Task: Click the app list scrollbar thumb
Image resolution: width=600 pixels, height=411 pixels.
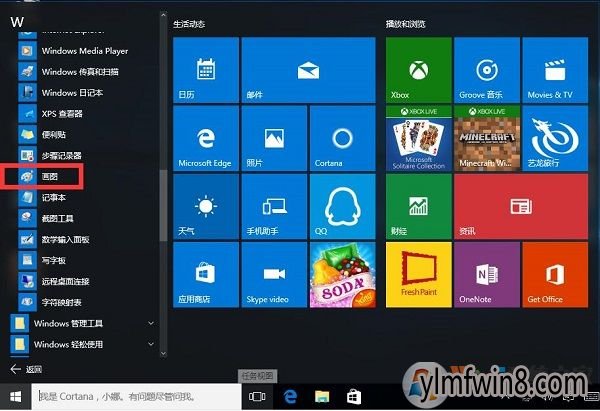Action: coord(163,206)
